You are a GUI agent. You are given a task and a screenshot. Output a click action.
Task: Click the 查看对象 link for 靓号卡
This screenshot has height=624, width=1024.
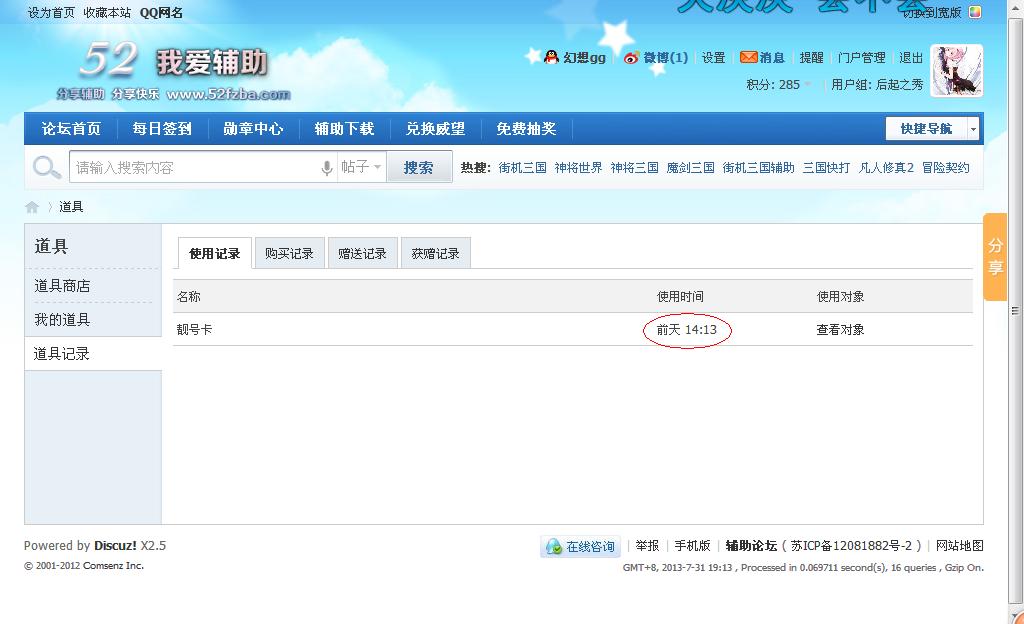840,330
